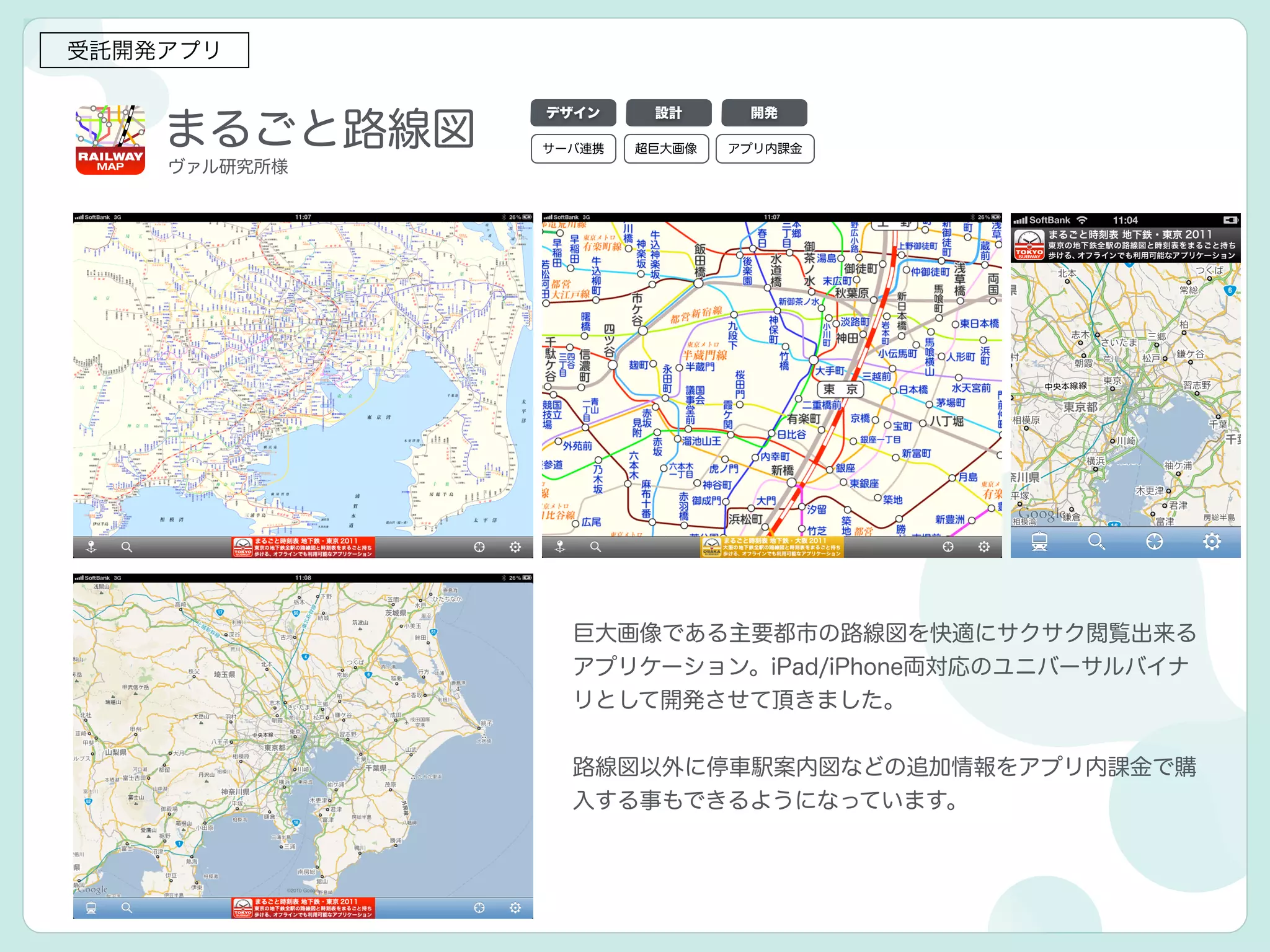Click the アプリ内課金 tag
Image resolution: width=1270 pixels, height=952 pixels.
point(765,149)
